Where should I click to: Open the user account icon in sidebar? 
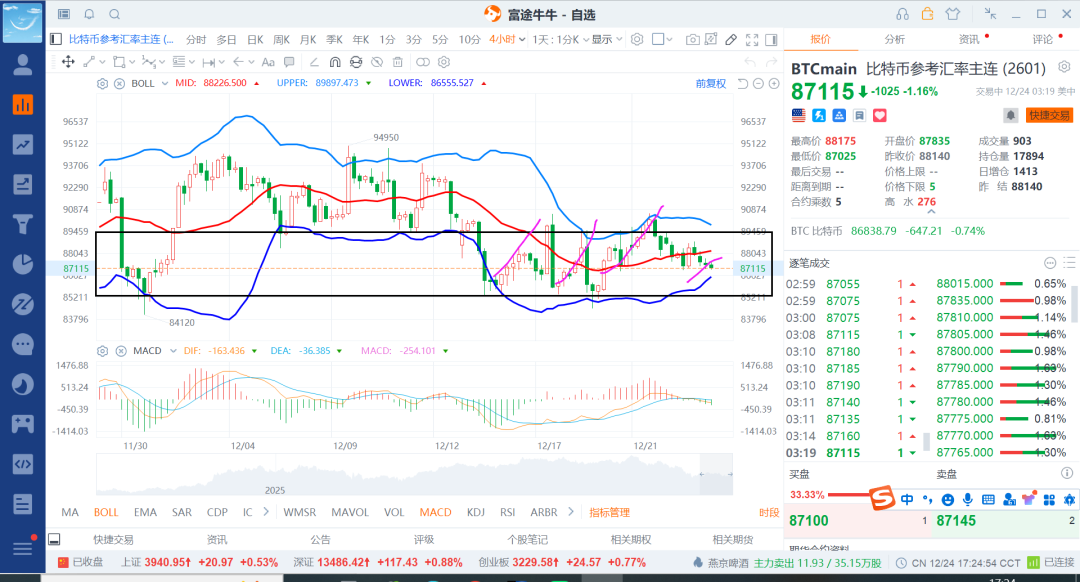click(23, 64)
